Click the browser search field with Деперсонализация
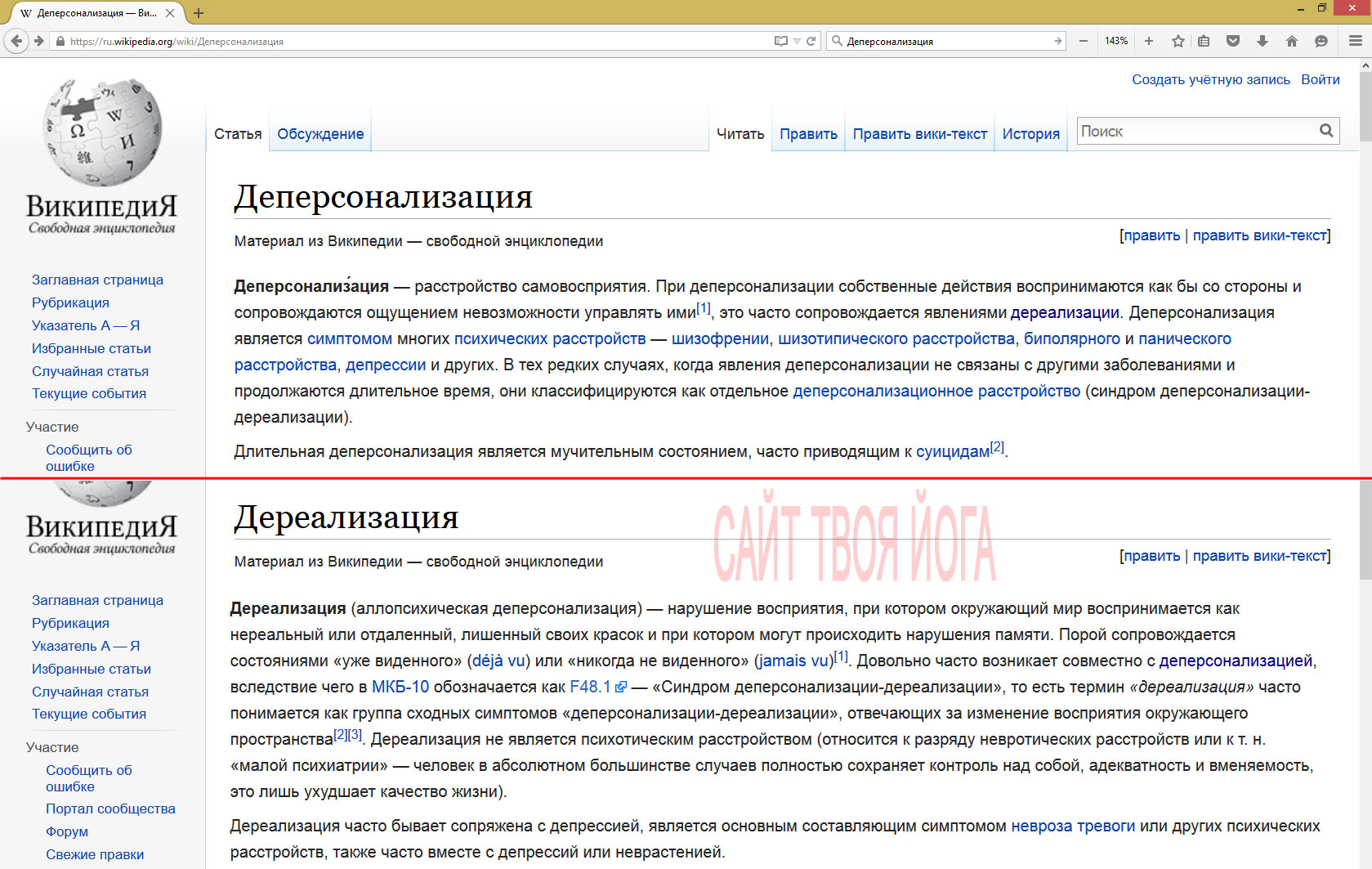1372x869 pixels. [948, 41]
